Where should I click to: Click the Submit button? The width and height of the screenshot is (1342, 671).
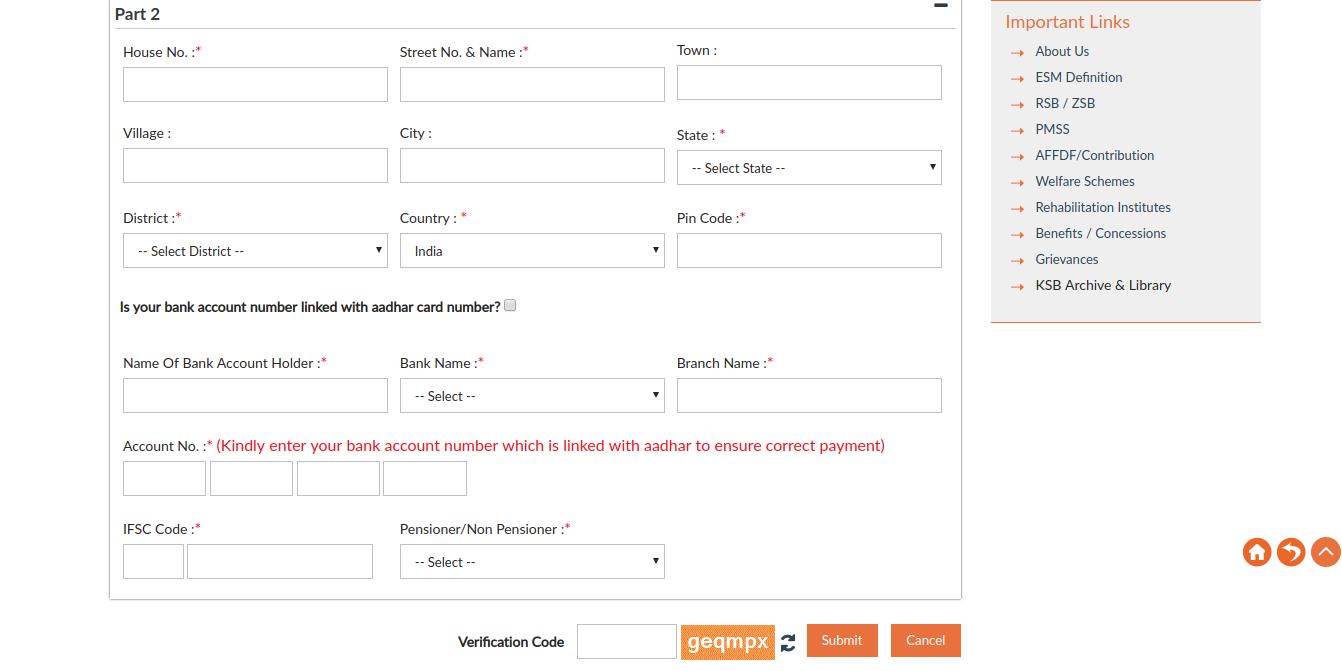(x=842, y=640)
